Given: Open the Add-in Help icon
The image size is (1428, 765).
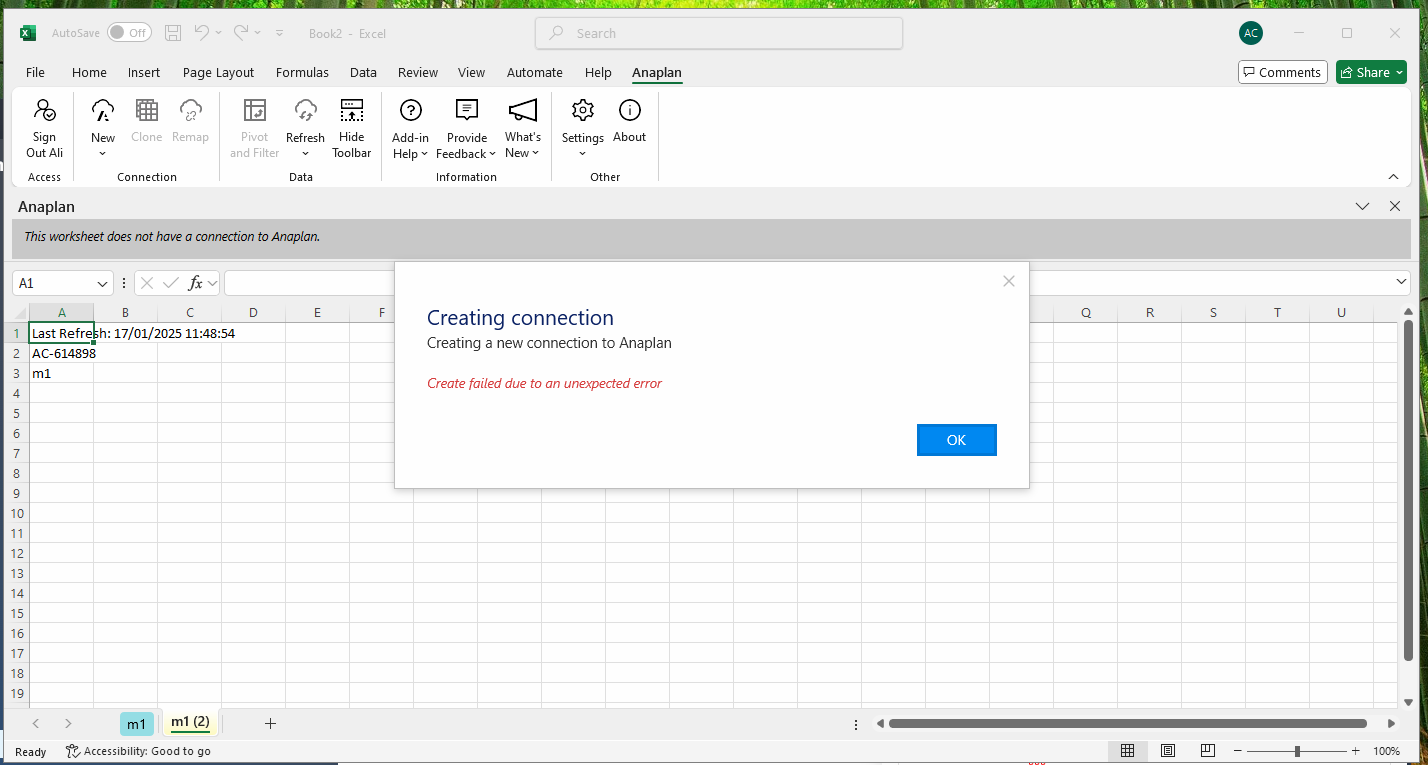Looking at the screenshot, I should pos(410,111).
